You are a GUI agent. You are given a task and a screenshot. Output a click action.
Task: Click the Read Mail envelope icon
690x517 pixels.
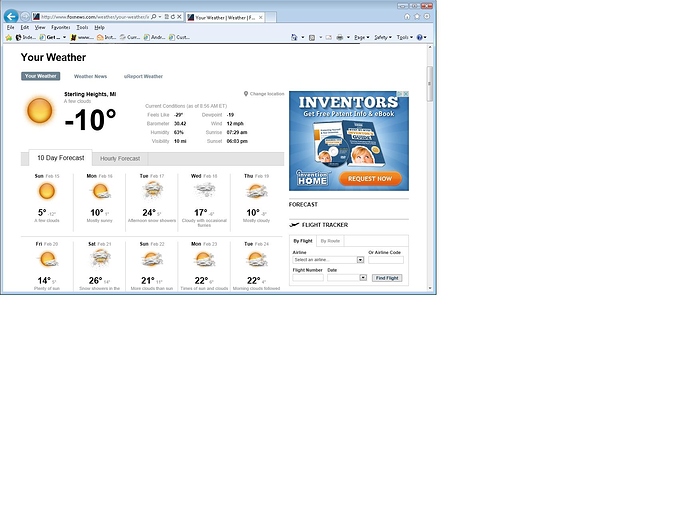point(329,37)
